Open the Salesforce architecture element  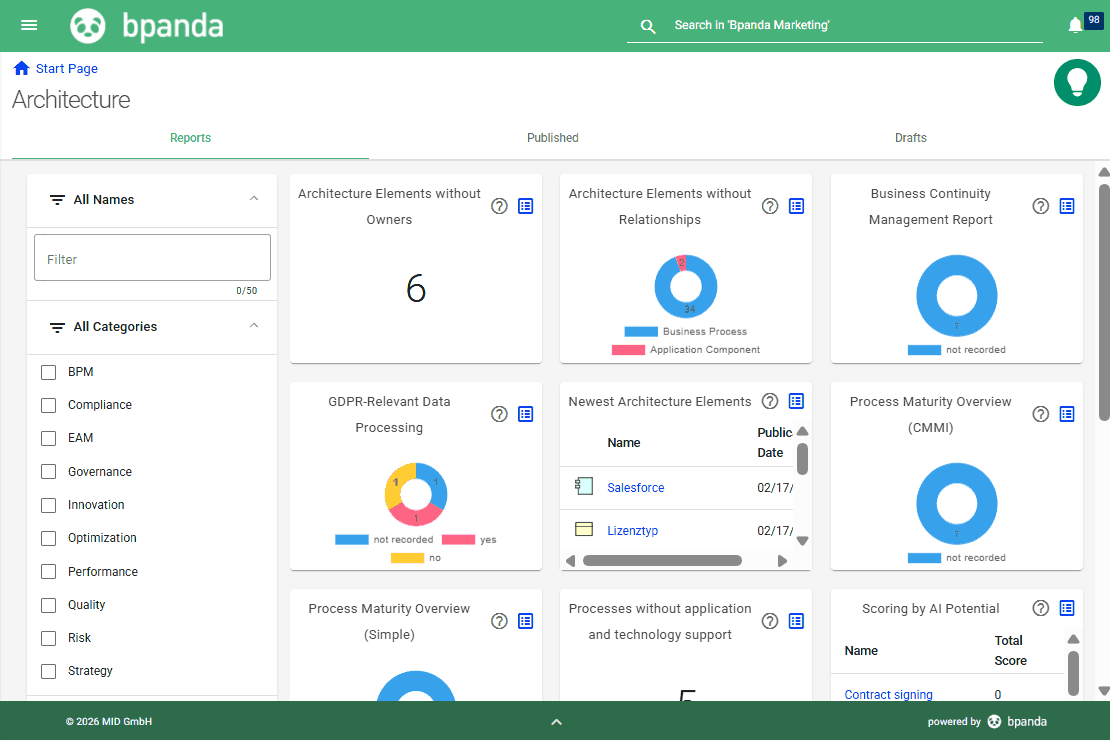coord(635,487)
